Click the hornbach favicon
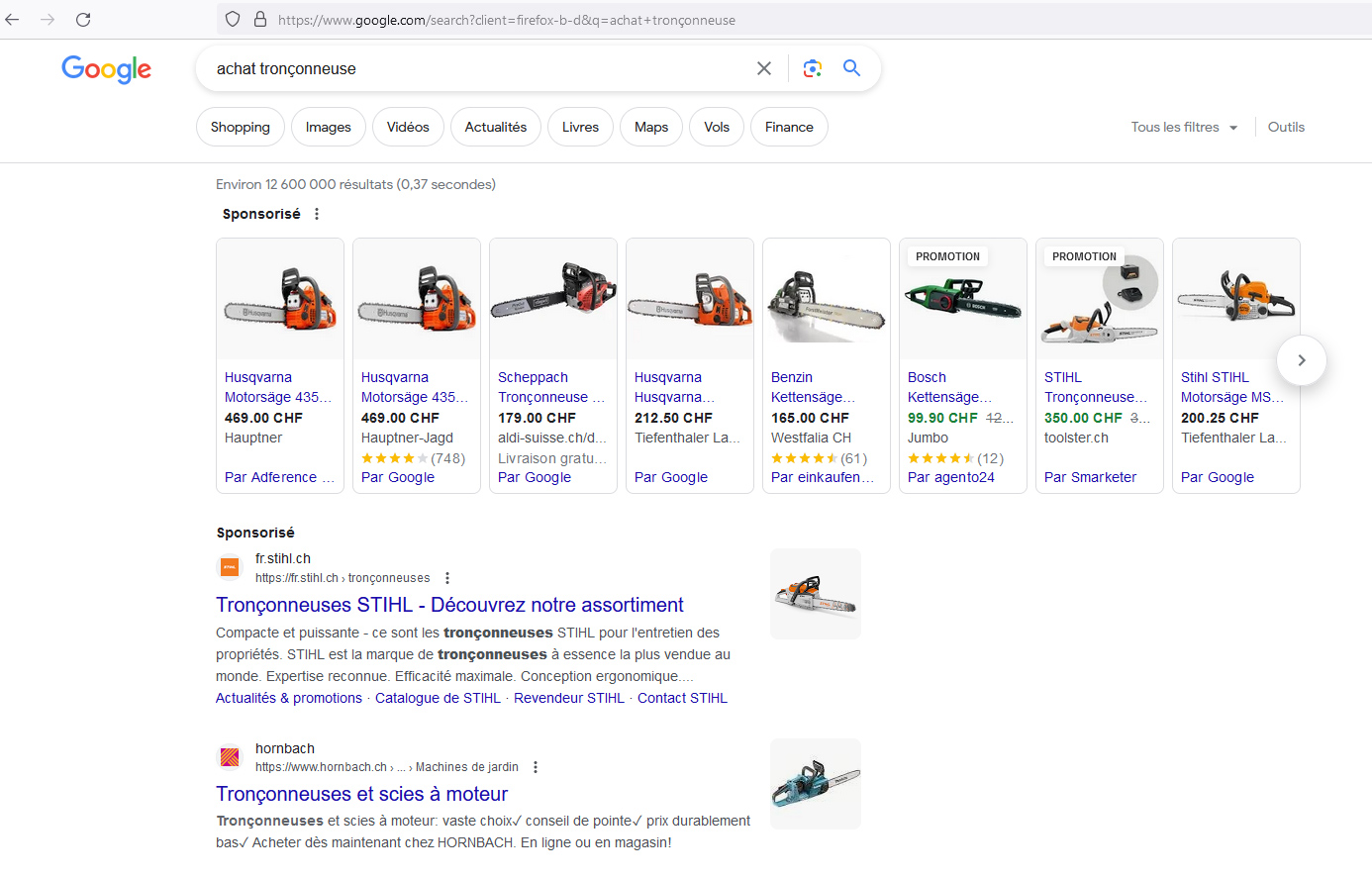Viewport: 1372px width, 879px height. (230, 757)
